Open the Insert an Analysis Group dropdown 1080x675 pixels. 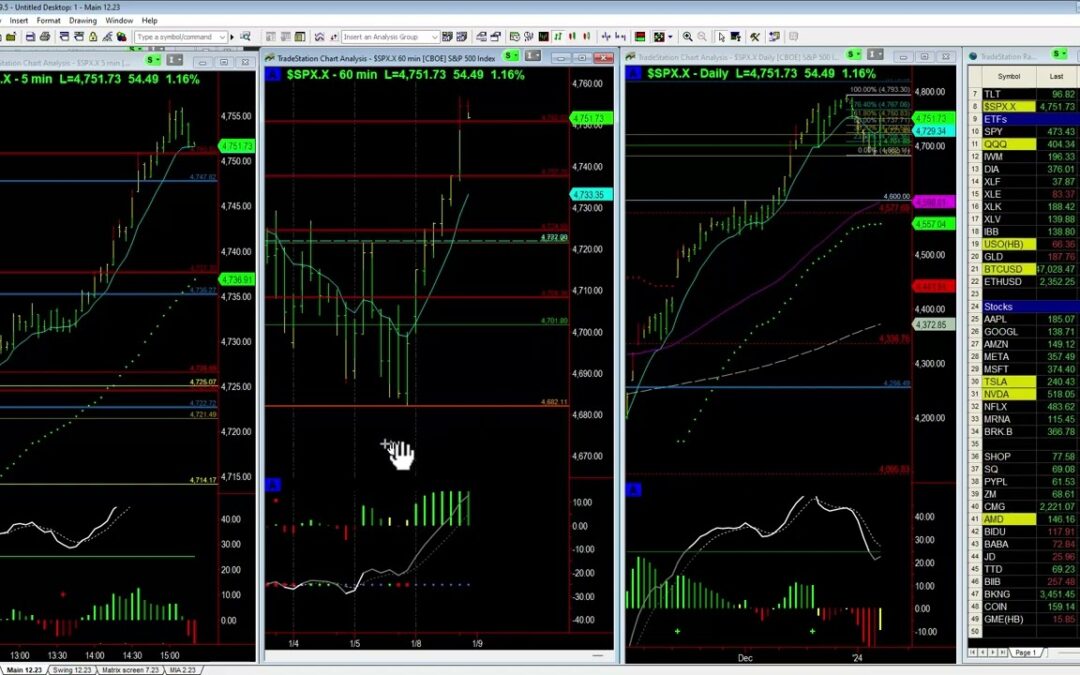point(434,37)
